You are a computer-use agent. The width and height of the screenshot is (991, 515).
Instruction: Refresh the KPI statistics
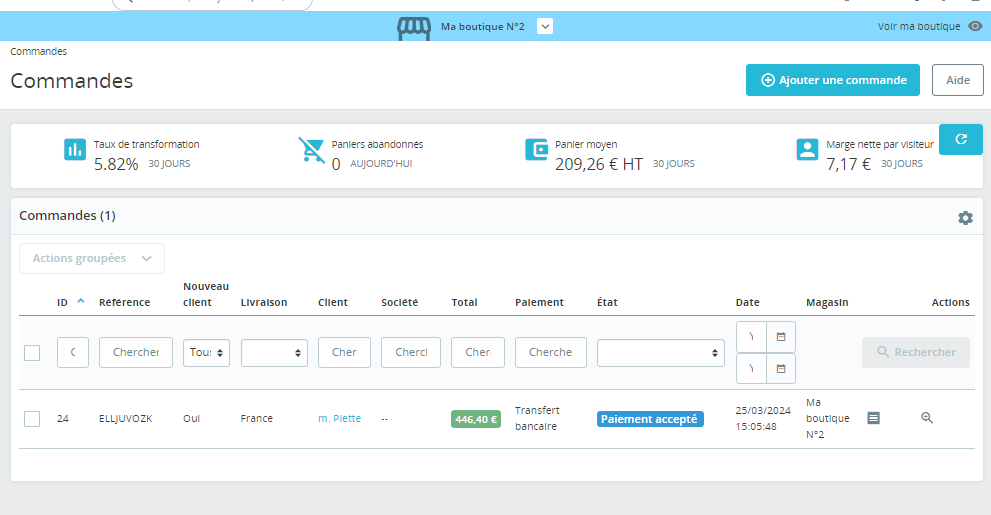point(961,139)
